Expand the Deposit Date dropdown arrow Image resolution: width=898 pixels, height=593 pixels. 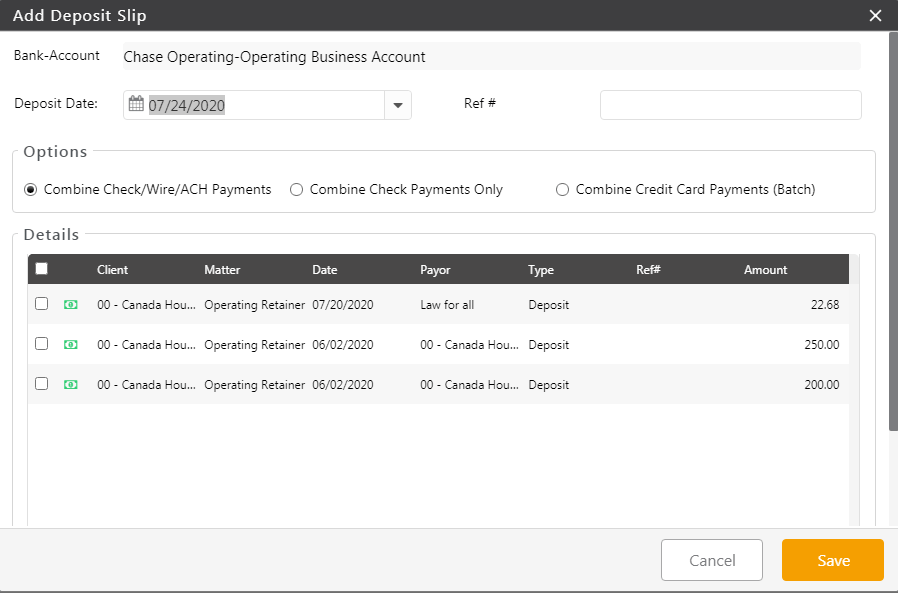[398, 105]
